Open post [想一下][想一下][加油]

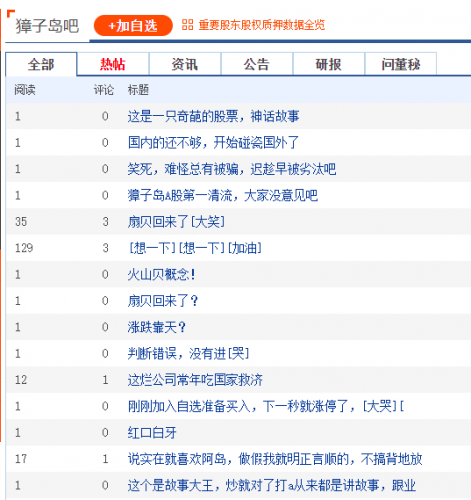pos(195,248)
